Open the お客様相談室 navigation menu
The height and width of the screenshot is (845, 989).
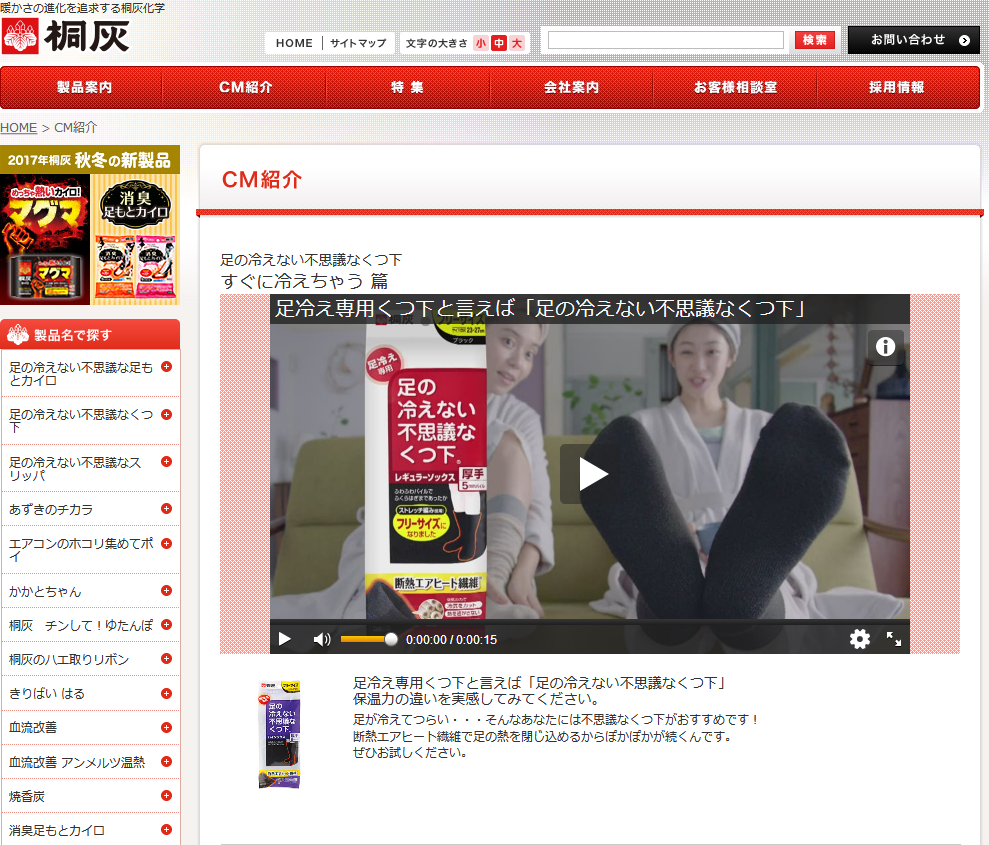(x=735, y=88)
